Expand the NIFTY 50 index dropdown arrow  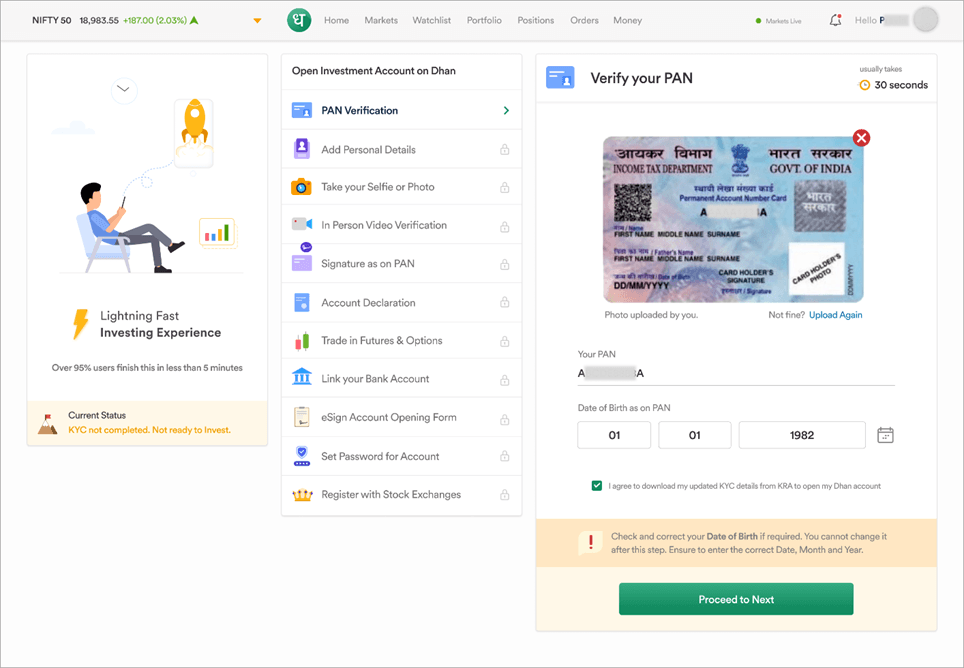click(257, 21)
